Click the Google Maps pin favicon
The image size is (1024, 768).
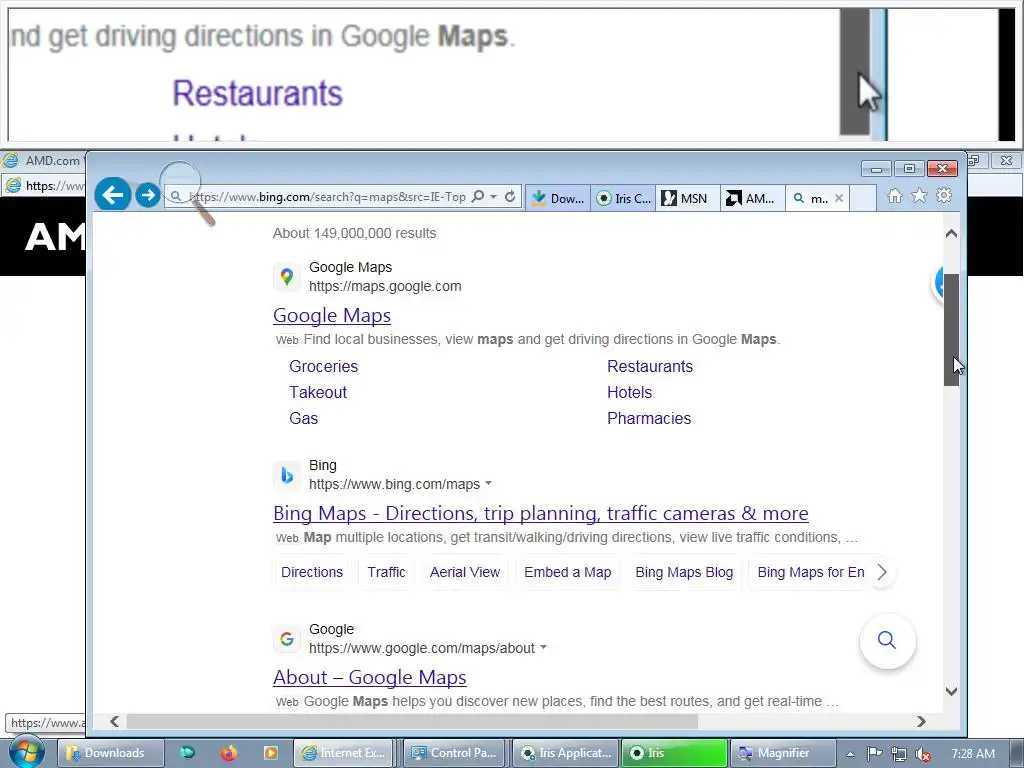[287, 277]
